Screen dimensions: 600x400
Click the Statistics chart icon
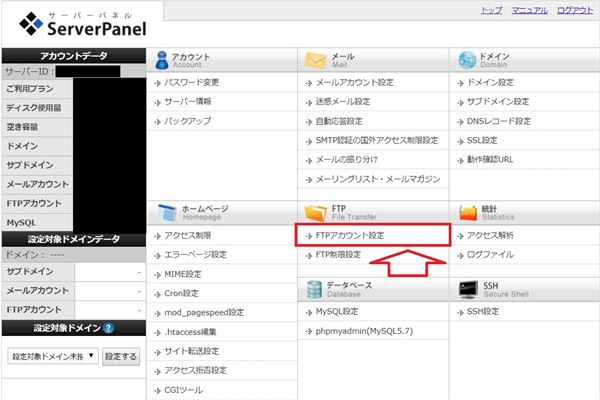(x=468, y=213)
